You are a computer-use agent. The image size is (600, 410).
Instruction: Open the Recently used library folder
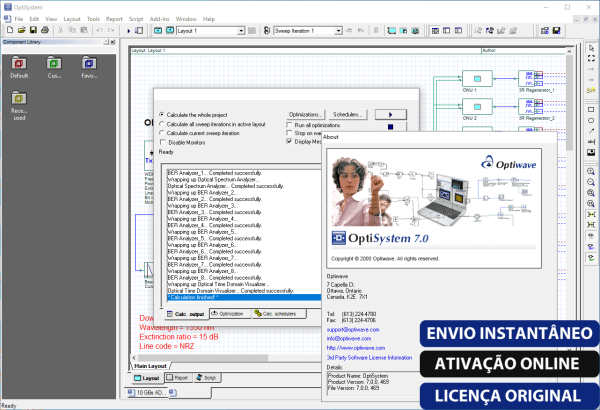tap(19, 106)
